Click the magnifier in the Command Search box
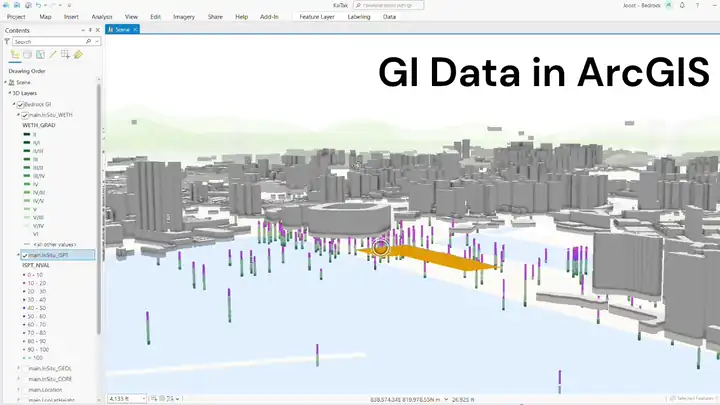The image size is (720, 405). (359, 6)
